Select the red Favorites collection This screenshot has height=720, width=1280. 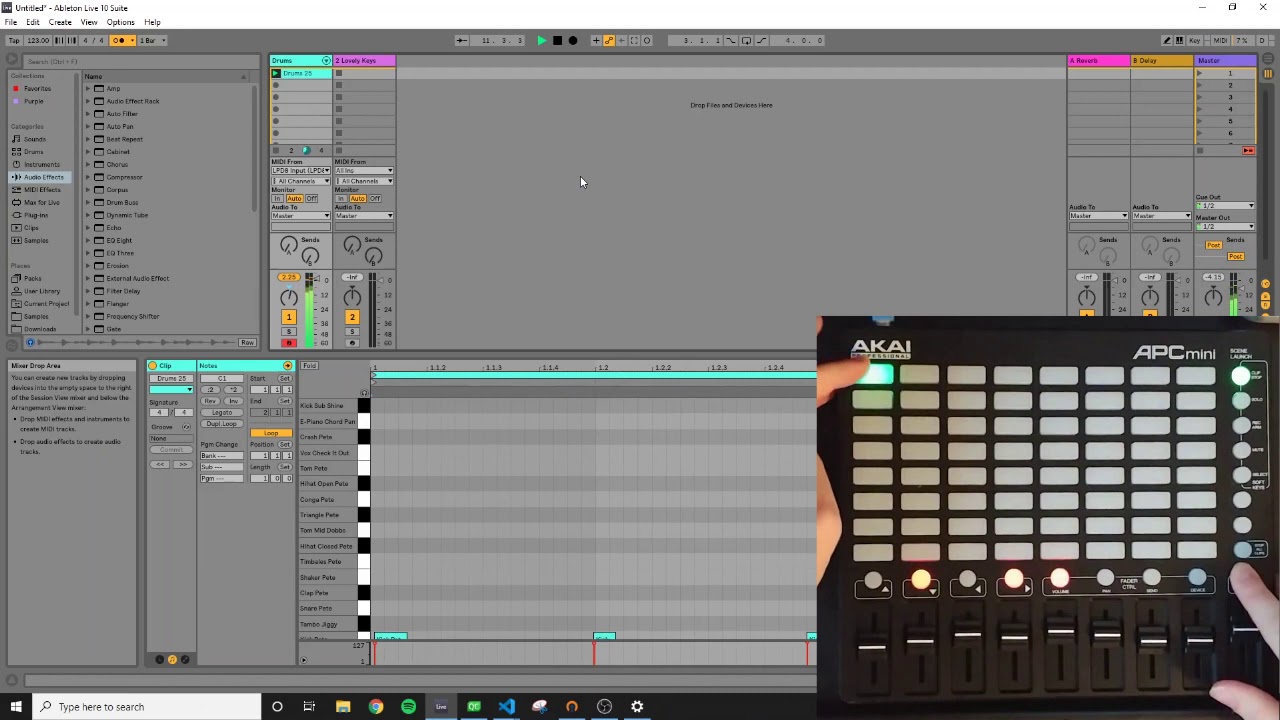tap(37, 88)
